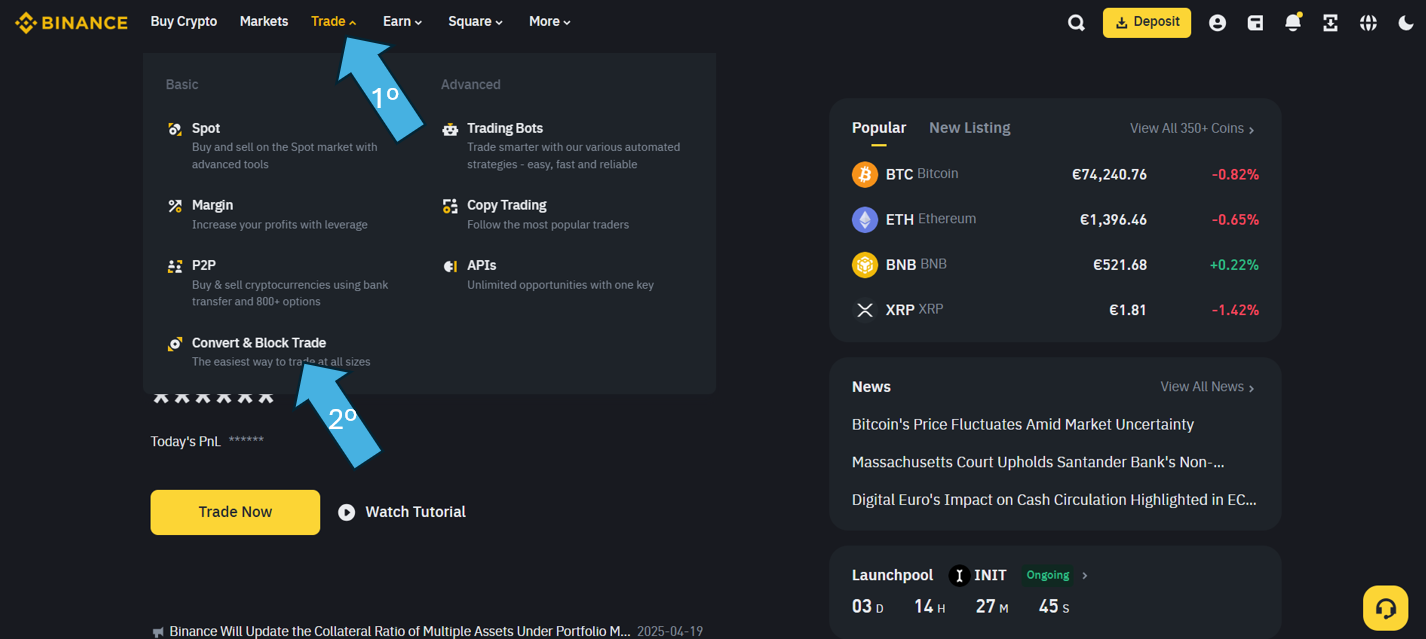Play the Watch Tutorial video icon

tap(347, 512)
